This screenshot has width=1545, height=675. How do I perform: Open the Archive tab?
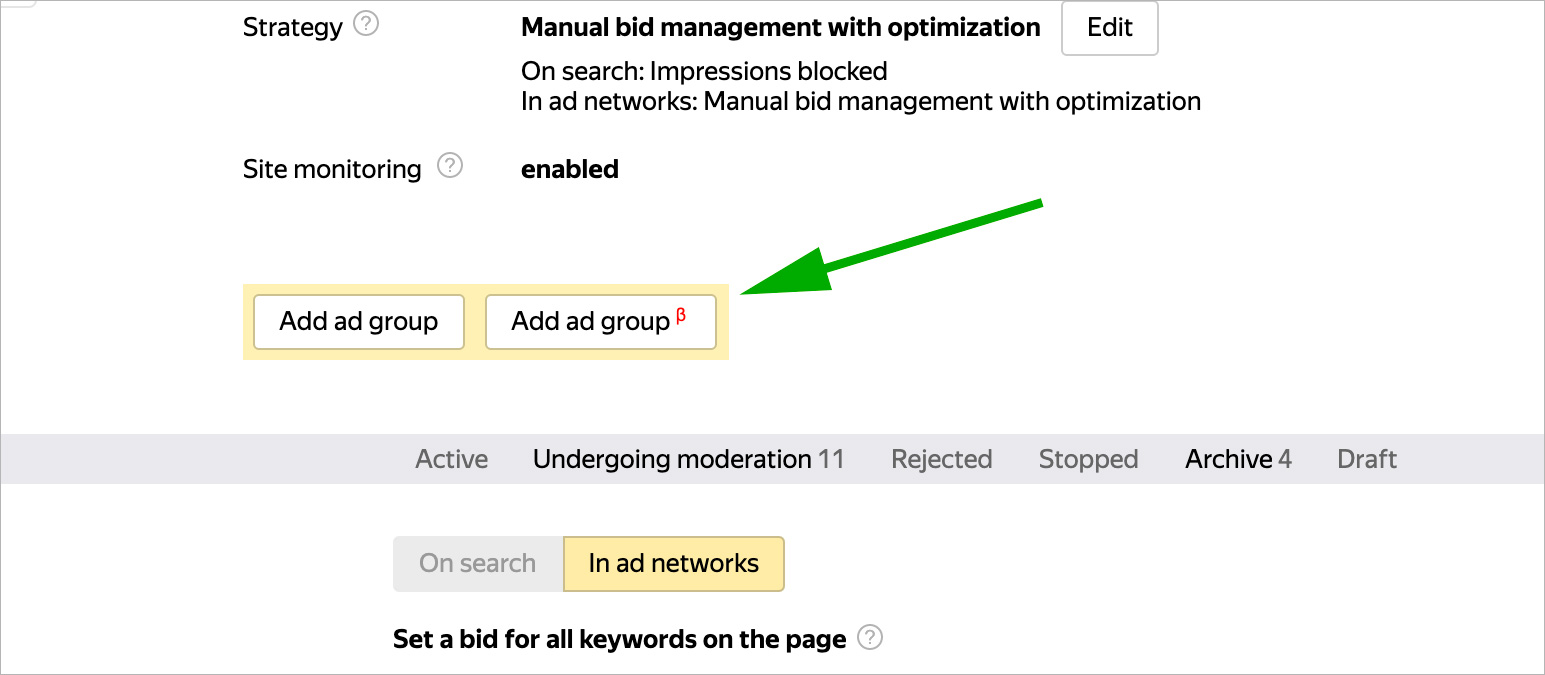pos(1238,459)
